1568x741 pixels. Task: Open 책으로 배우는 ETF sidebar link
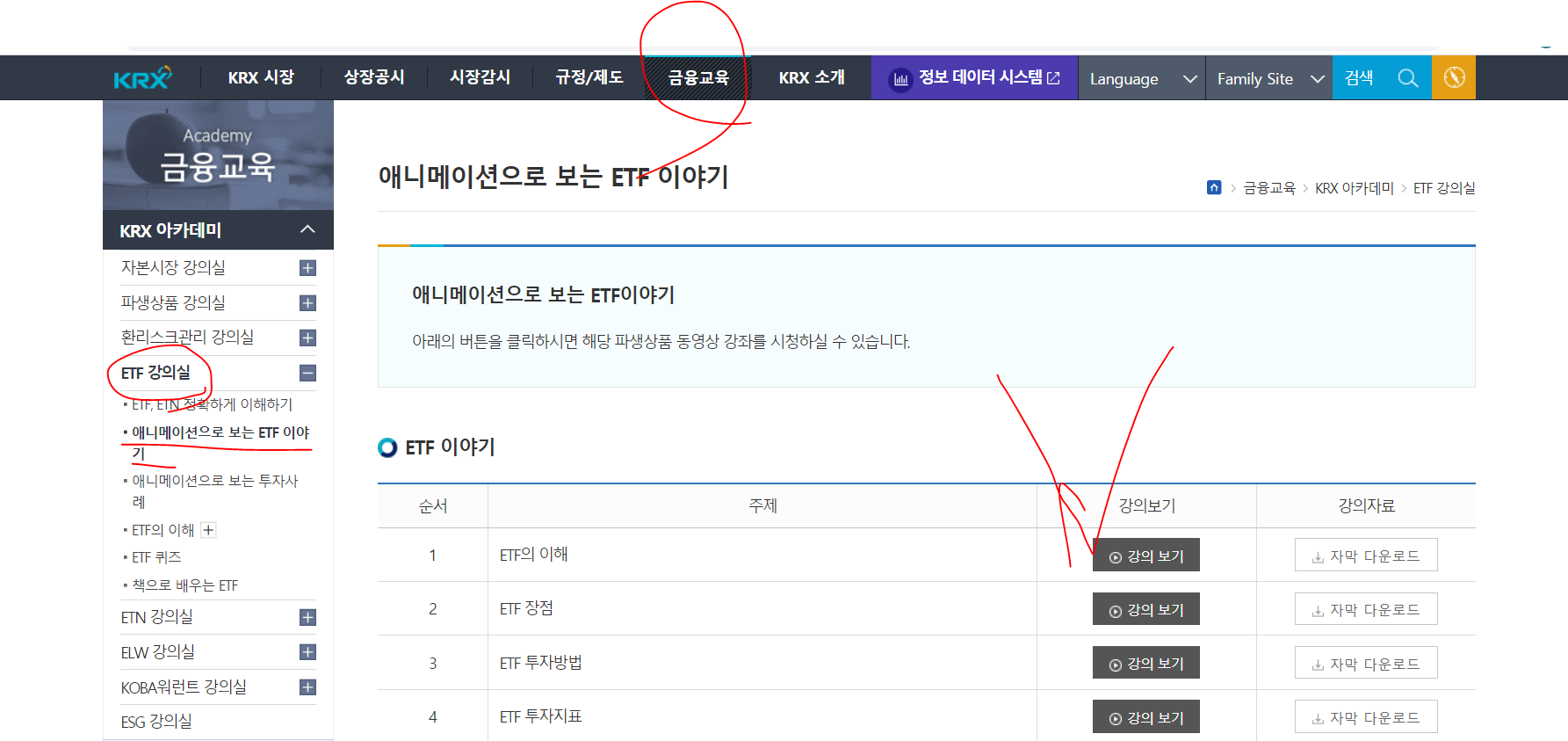[184, 585]
